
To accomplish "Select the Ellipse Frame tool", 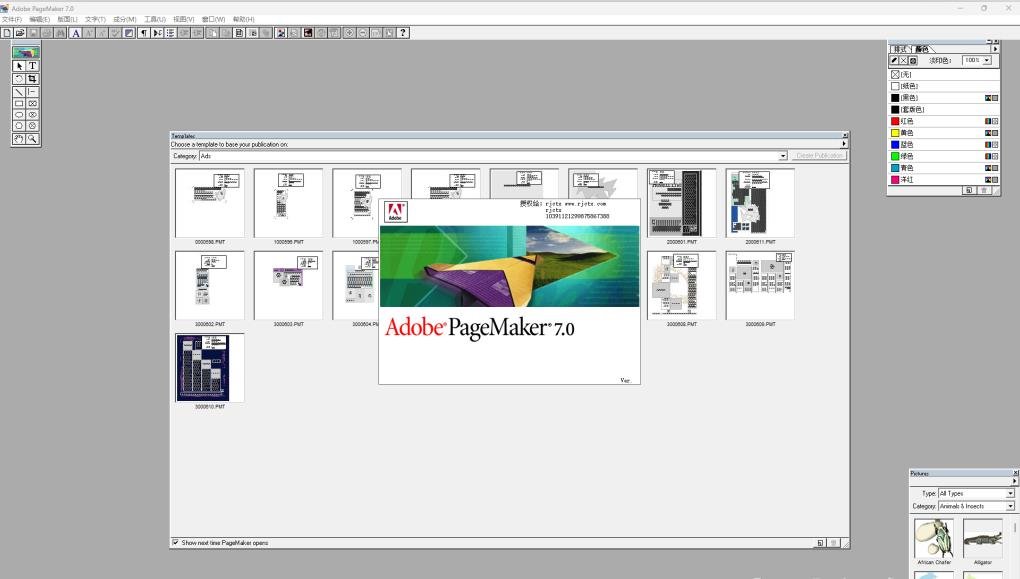I will [33, 114].
